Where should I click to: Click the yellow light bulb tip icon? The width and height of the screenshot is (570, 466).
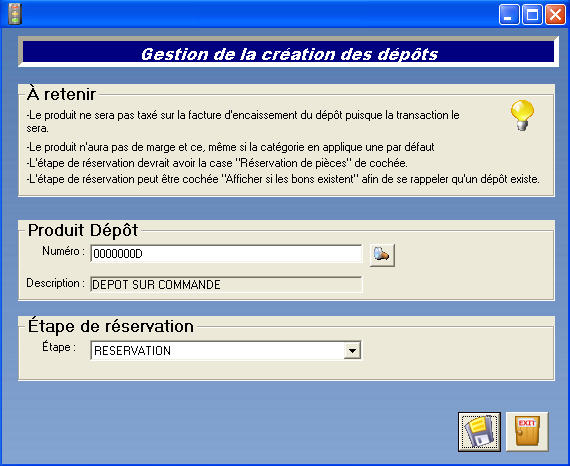tap(522, 115)
